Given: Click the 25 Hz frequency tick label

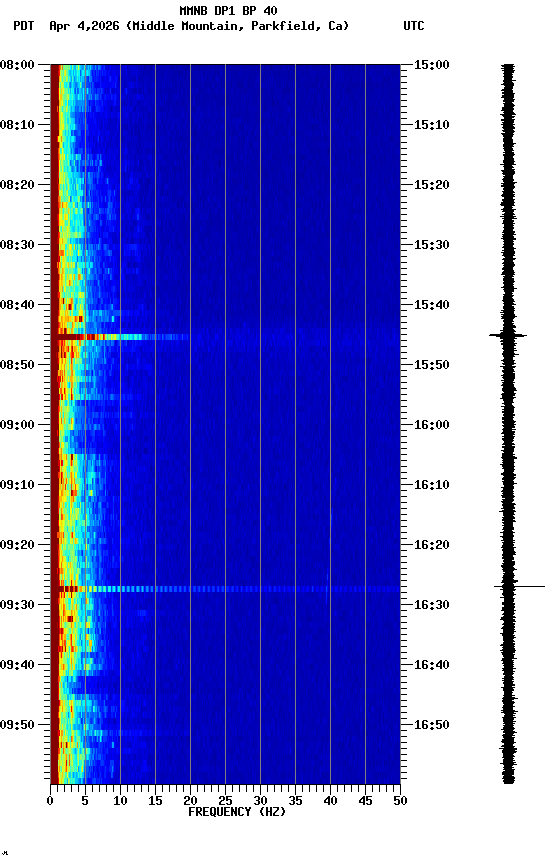Looking at the screenshot, I should [225, 801].
